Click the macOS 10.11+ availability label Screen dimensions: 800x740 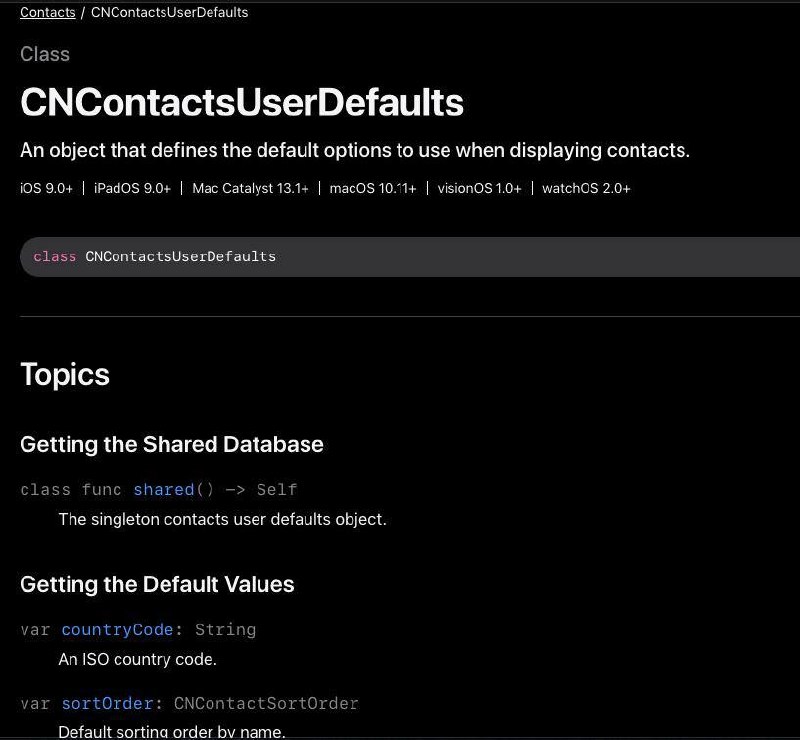click(373, 188)
